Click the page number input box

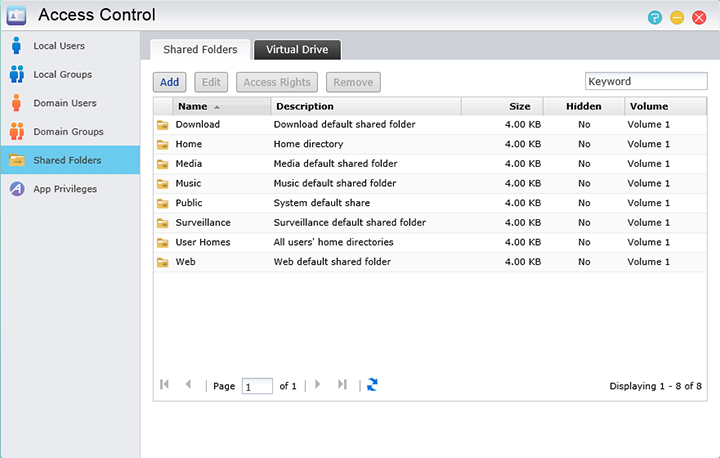pyautogui.click(x=257, y=386)
